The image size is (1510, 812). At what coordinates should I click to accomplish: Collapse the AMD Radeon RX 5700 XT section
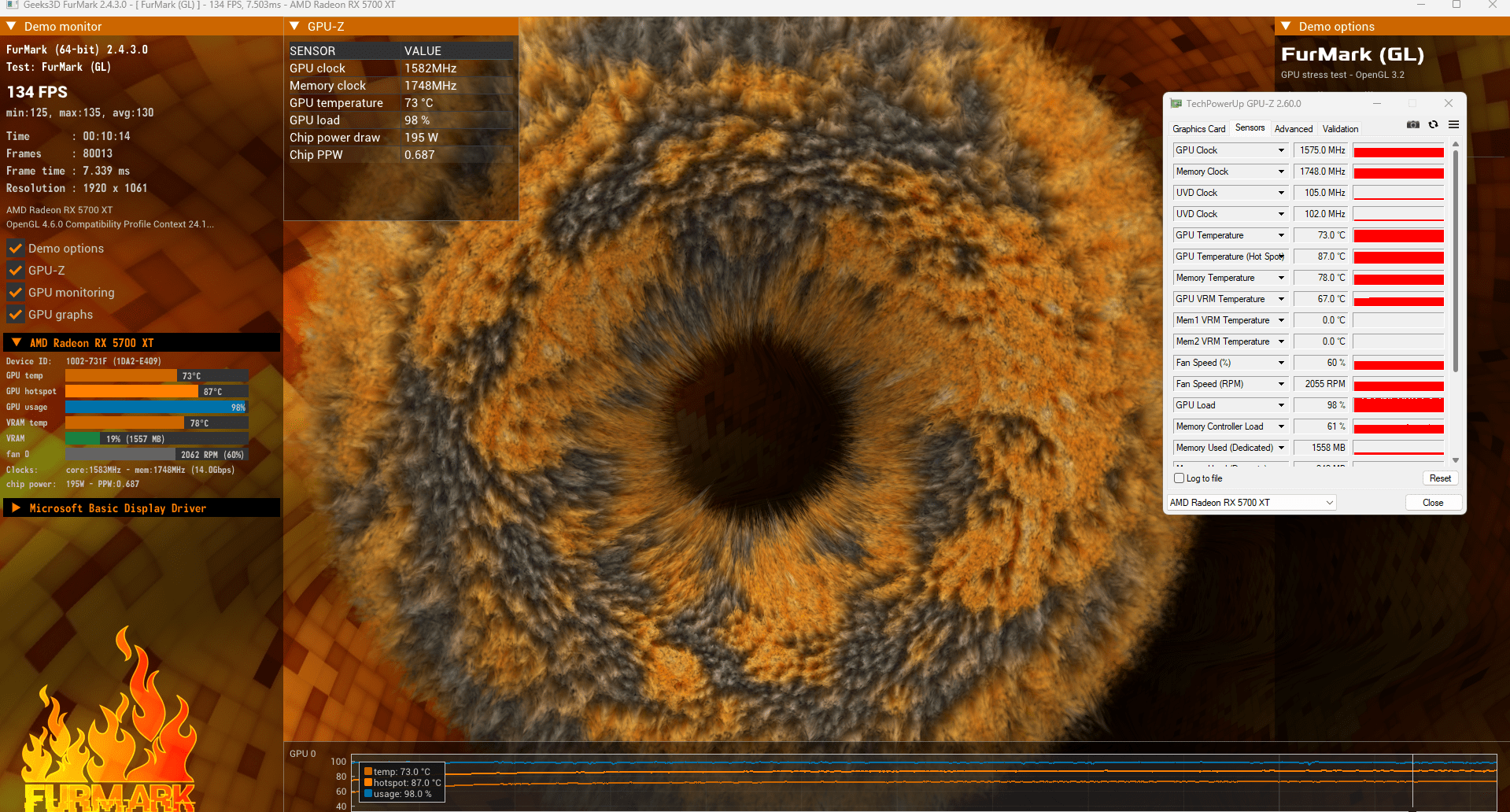(x=16, y=343)
